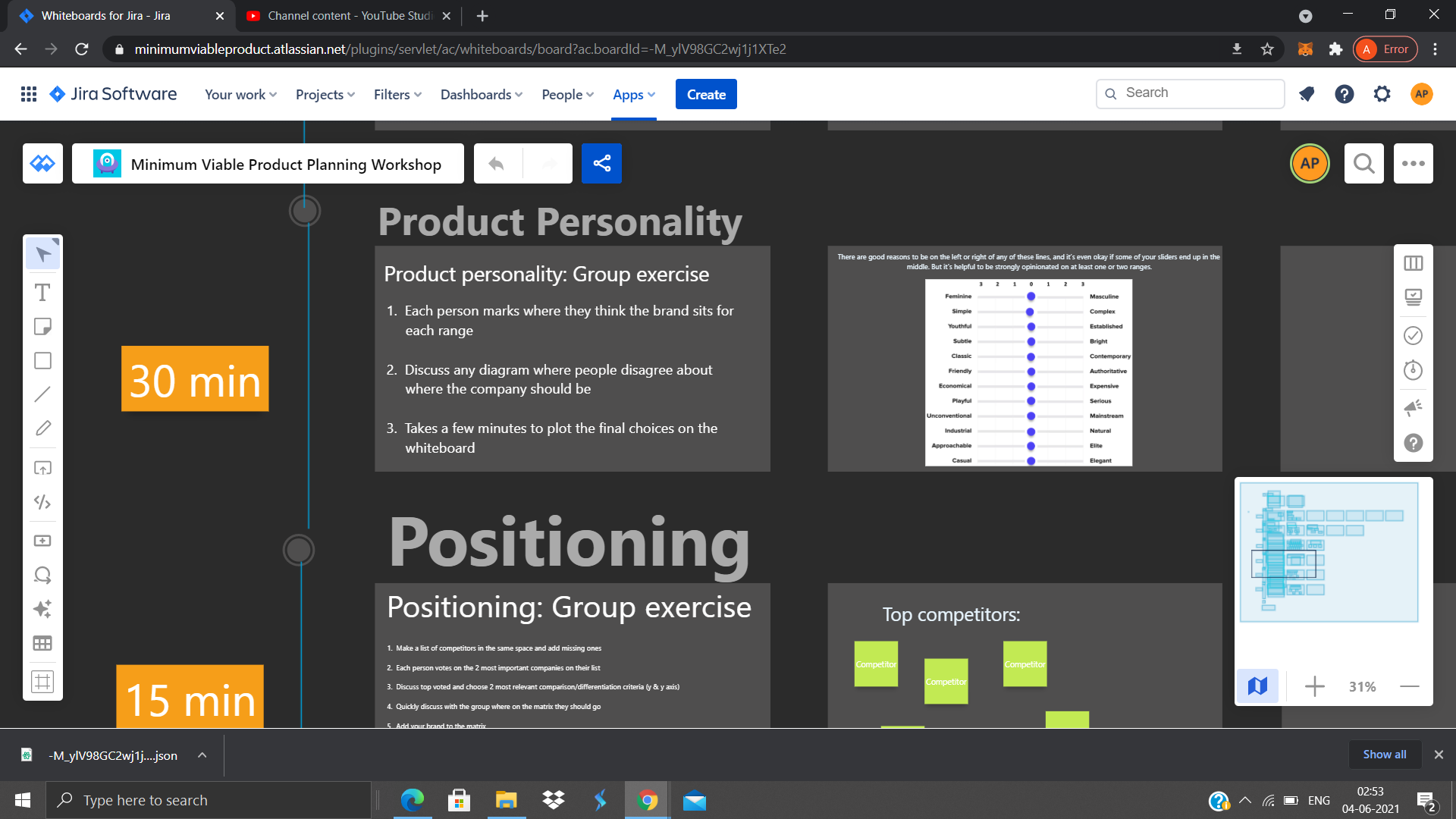Click Show all downloads button
This screenshot has width=1456, height=819.
(x=1384, y=755)
